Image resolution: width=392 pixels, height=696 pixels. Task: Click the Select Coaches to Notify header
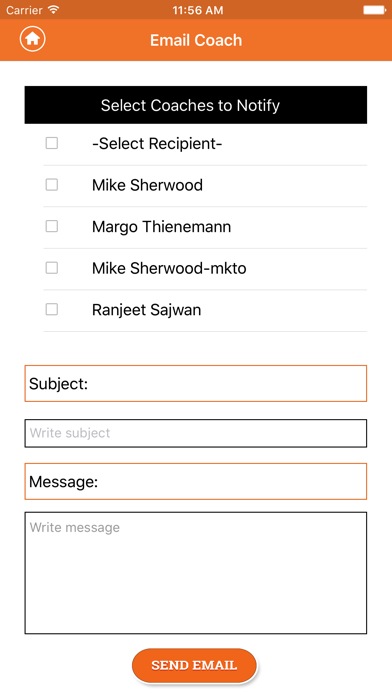(x=196, y=105)
